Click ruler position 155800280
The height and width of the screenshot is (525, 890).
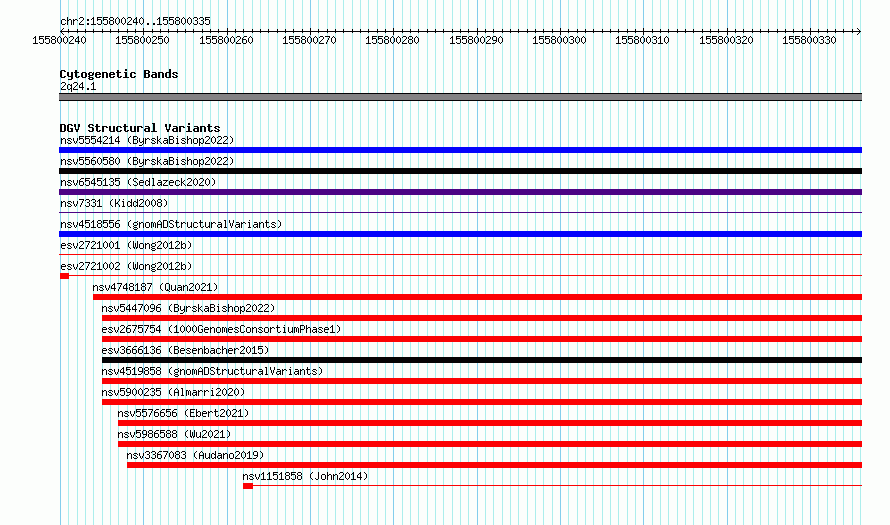point(392,40)
